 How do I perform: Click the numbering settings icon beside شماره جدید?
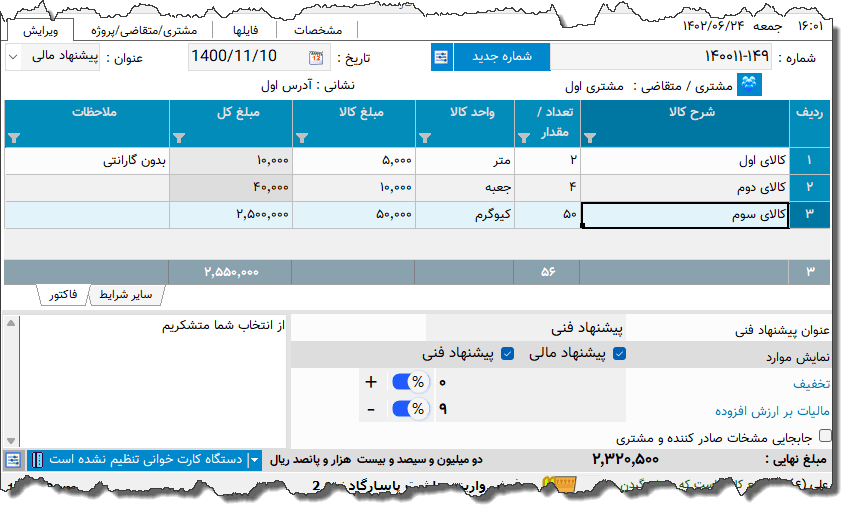click(x=441, y=57)
